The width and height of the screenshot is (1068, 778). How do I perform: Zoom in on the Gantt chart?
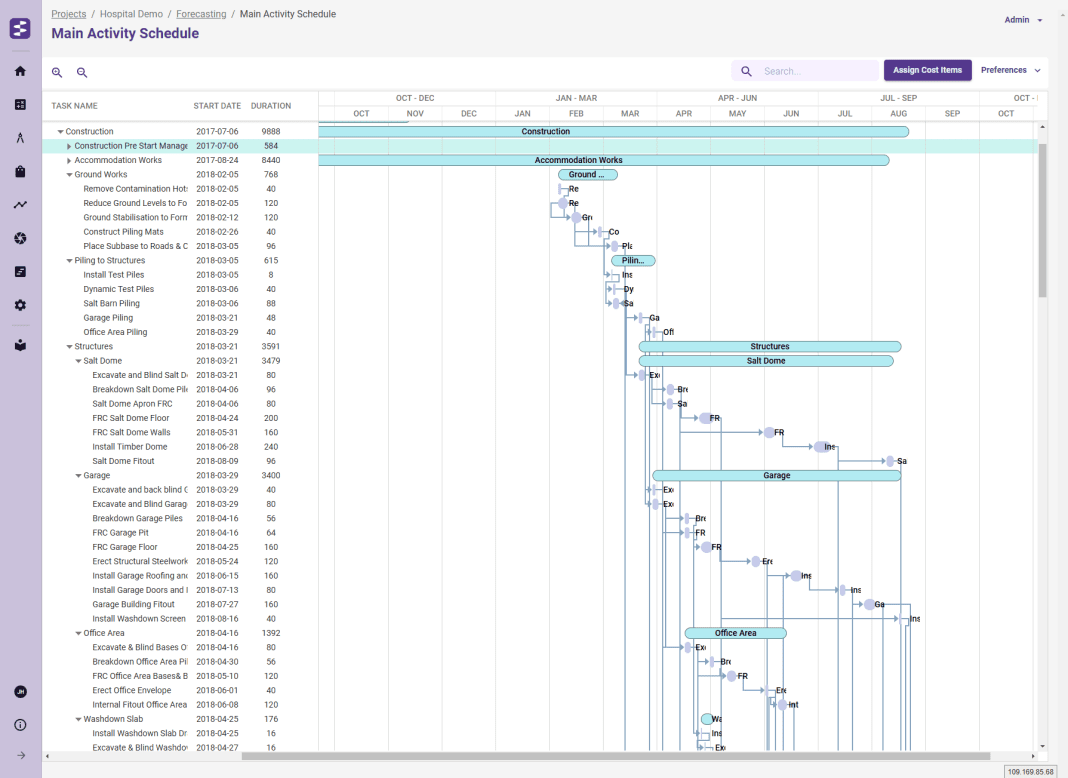click(x=57, y=72)
